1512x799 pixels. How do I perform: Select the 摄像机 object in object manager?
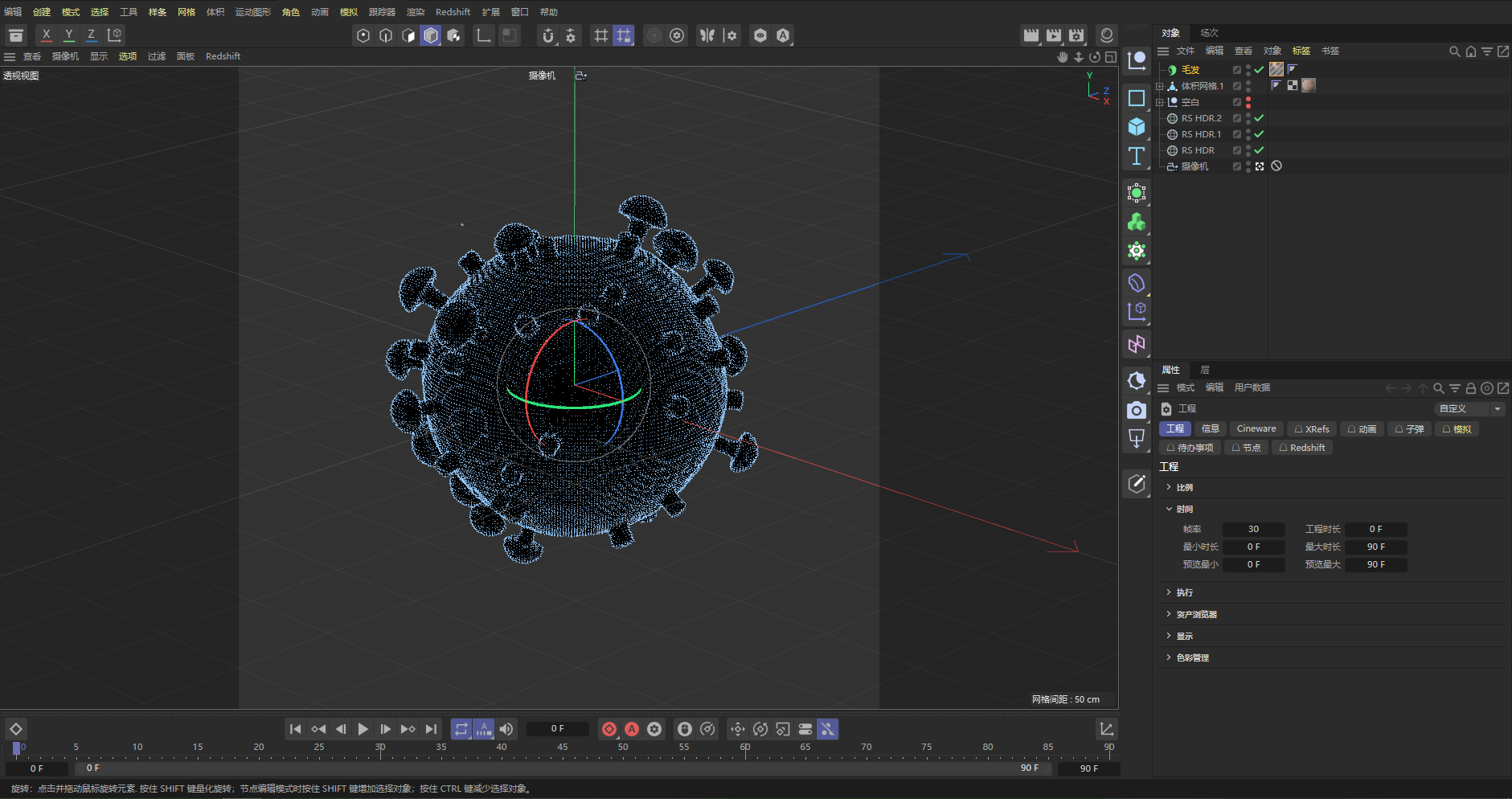coord(1194,166)
